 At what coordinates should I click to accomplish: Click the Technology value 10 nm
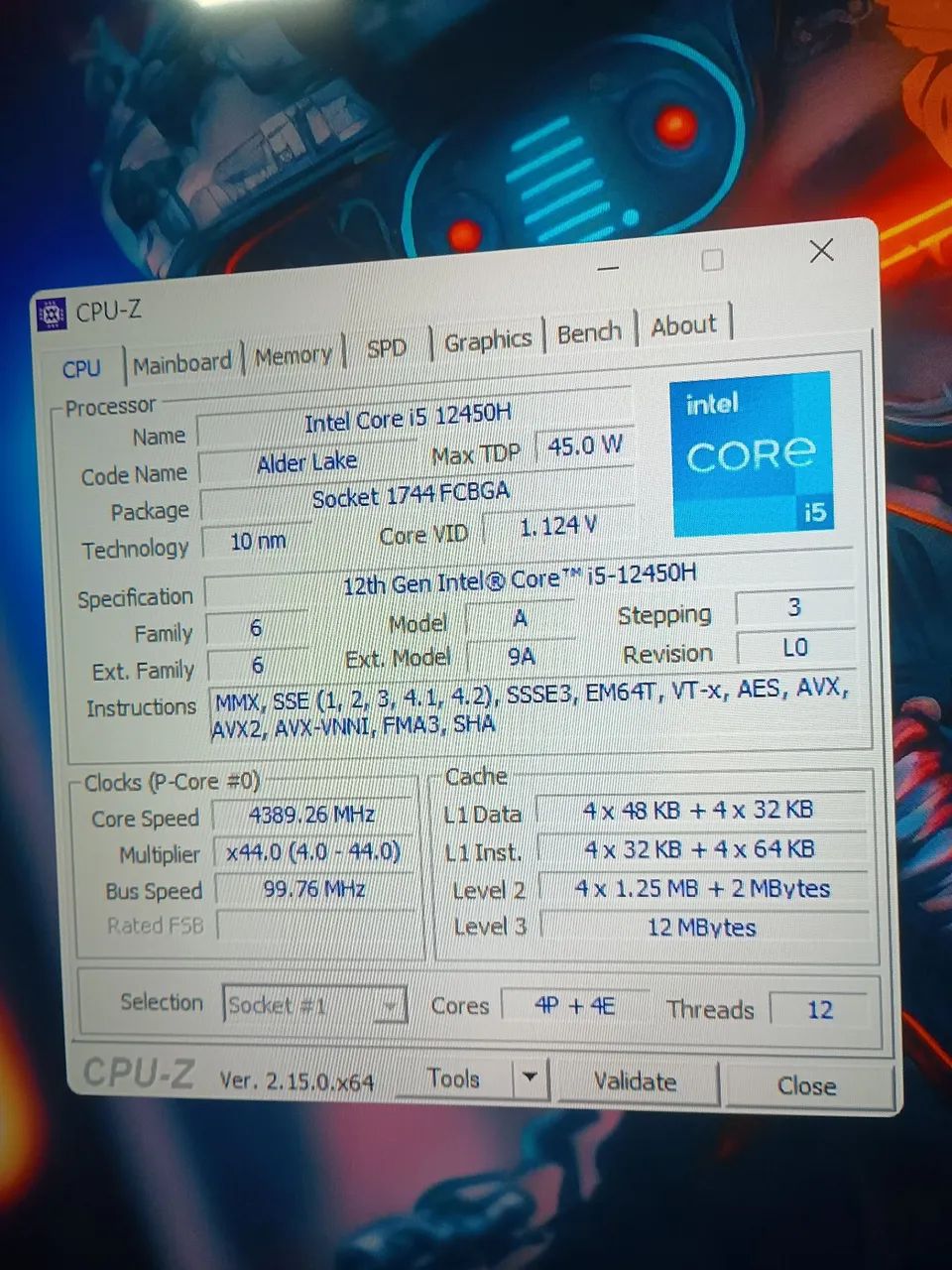pyautogui.click(x=257, y=541)
